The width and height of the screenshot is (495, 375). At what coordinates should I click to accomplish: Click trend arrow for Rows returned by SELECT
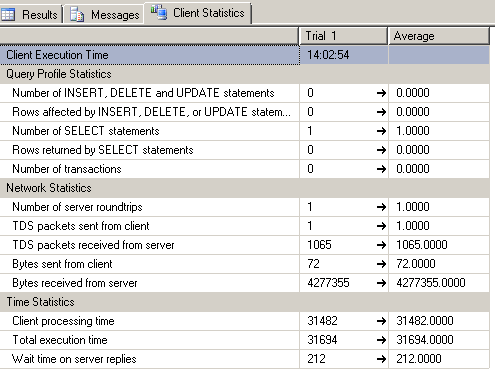point(381,150)
